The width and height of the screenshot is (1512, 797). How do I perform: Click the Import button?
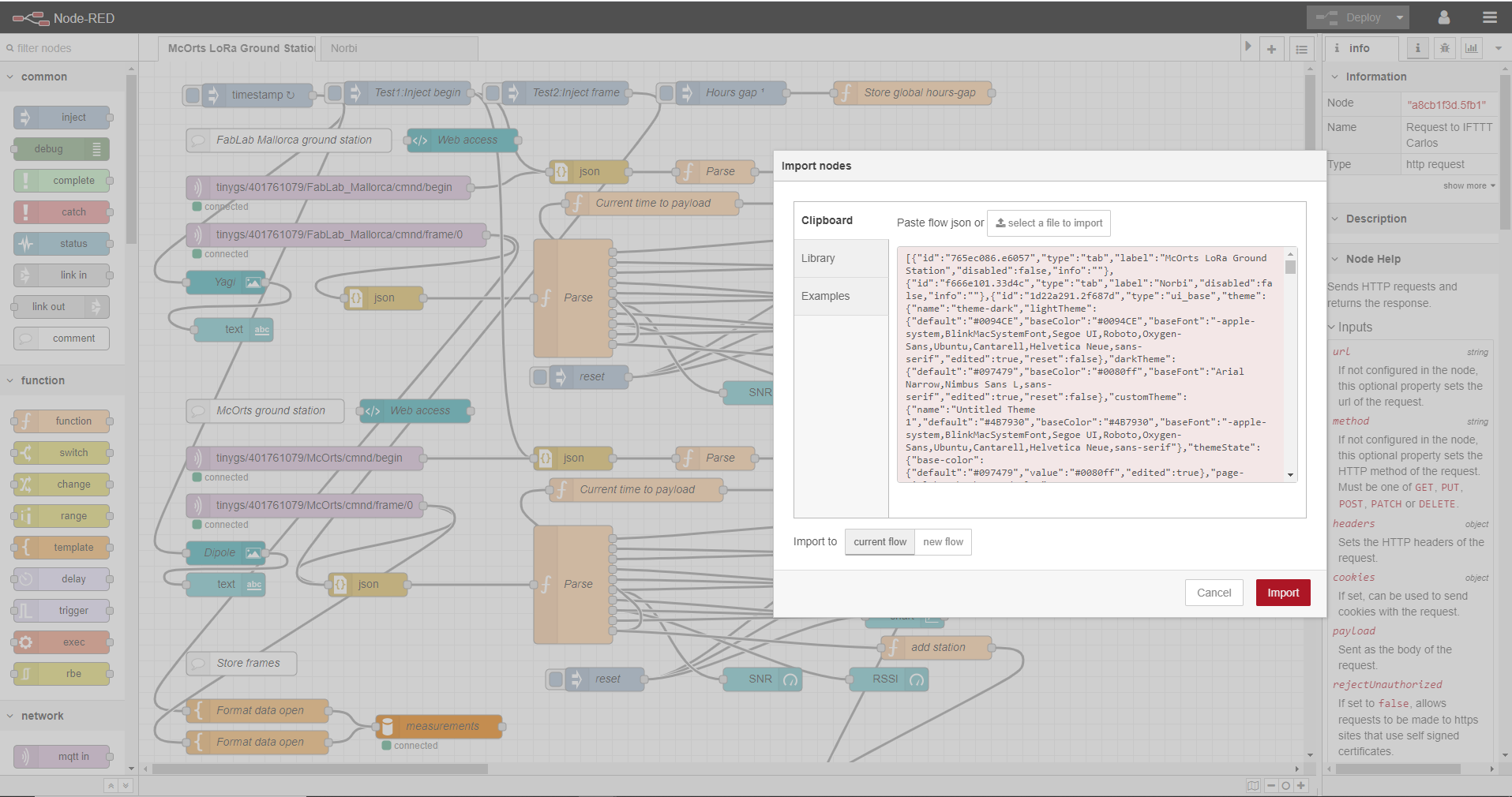tap(1282, 592)
